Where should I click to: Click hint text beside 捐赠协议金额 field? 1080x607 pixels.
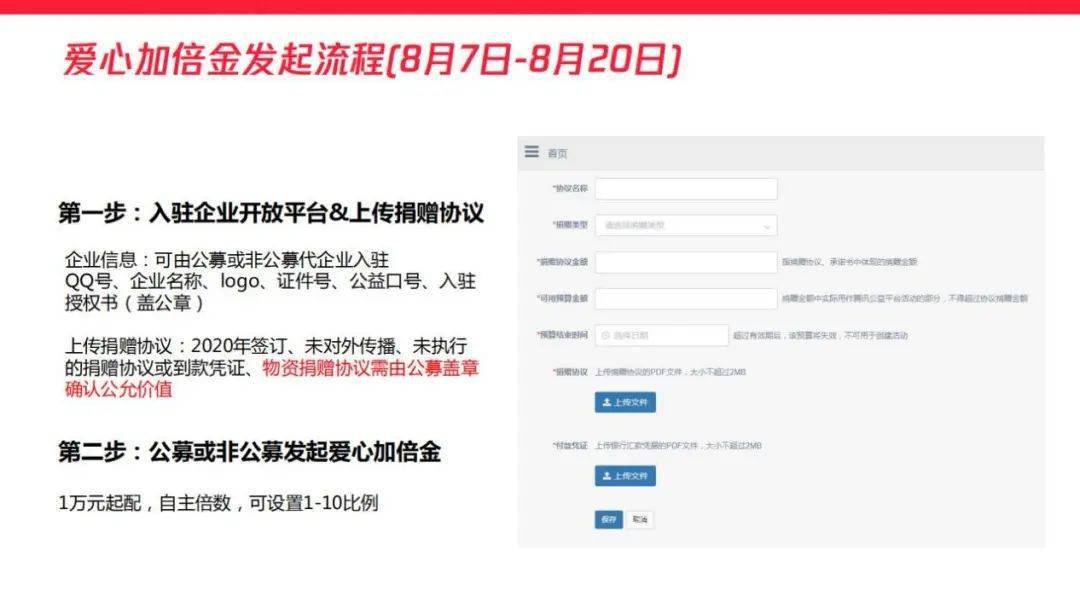[849, 262]
